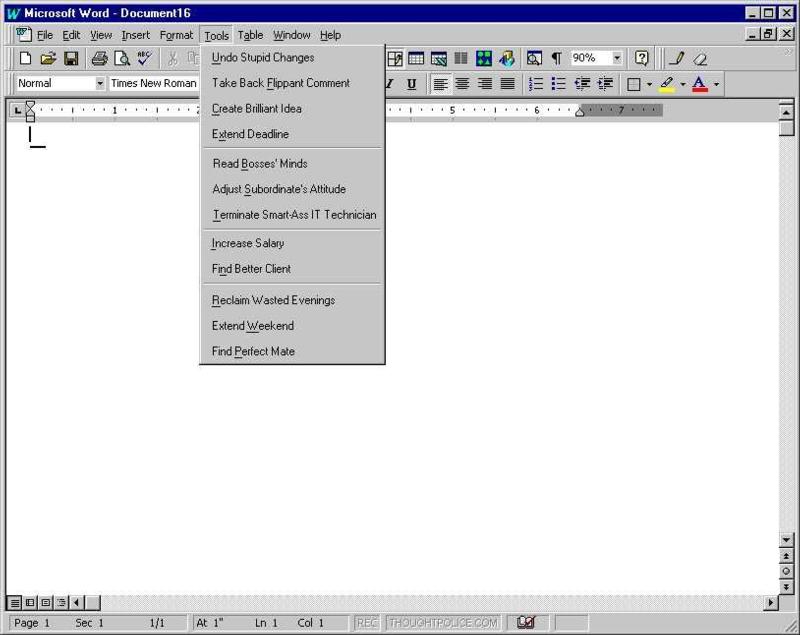Toggle Show/Hide paragraph marks
The height and width of the screenshot is (635, 800).
pyautogui.click(x=556, y=59)
